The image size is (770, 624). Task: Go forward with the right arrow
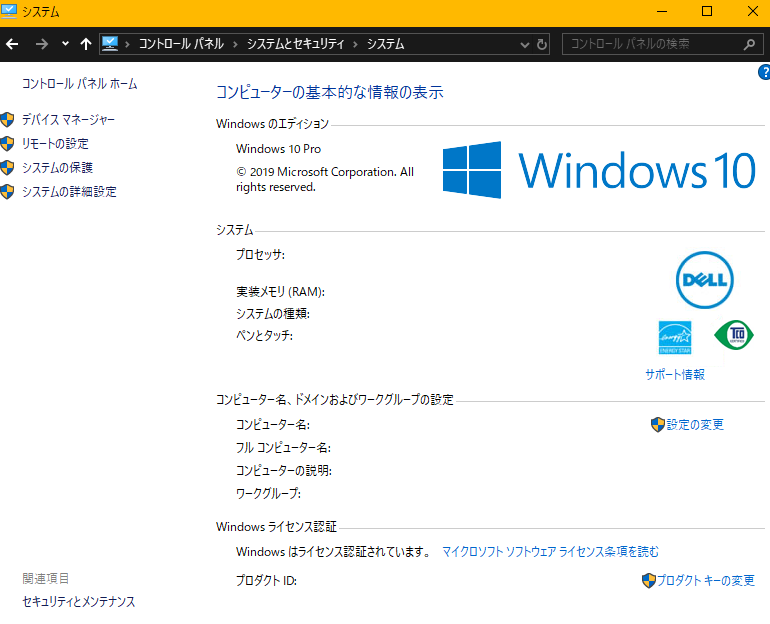(42, 44)
